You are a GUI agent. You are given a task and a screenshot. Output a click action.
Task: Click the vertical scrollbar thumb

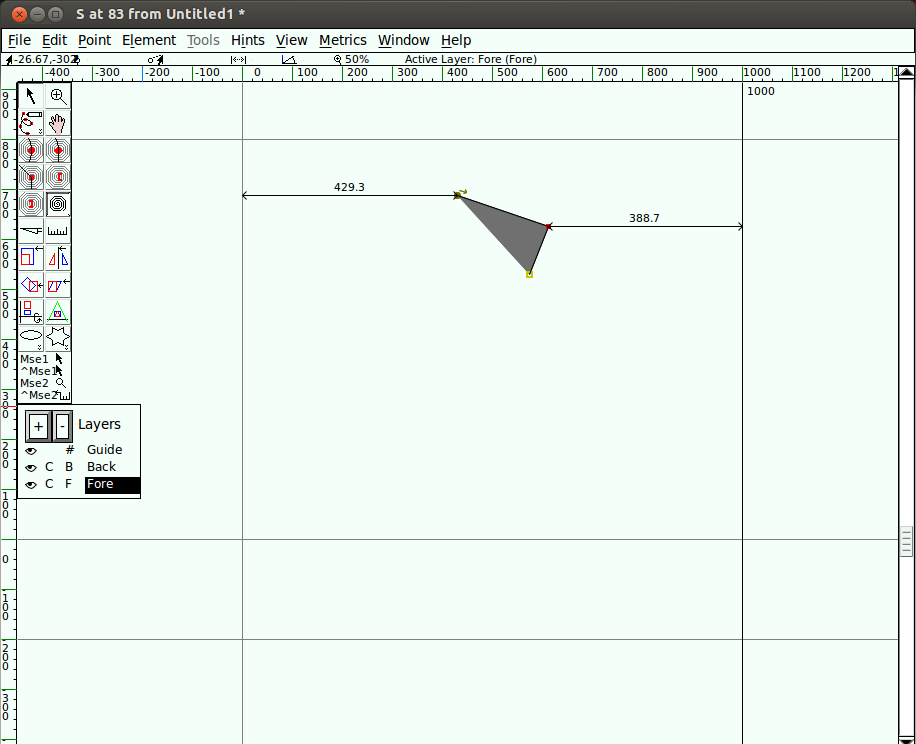pos(906,541)
